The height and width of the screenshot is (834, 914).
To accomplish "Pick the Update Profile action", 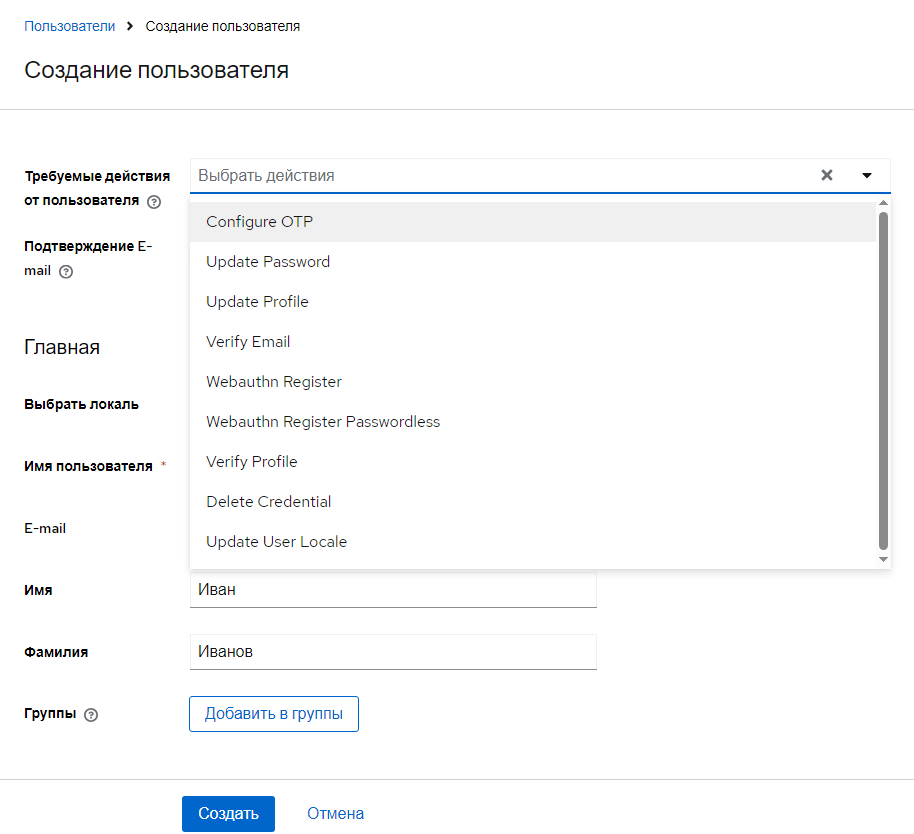I will click(257, 302).
